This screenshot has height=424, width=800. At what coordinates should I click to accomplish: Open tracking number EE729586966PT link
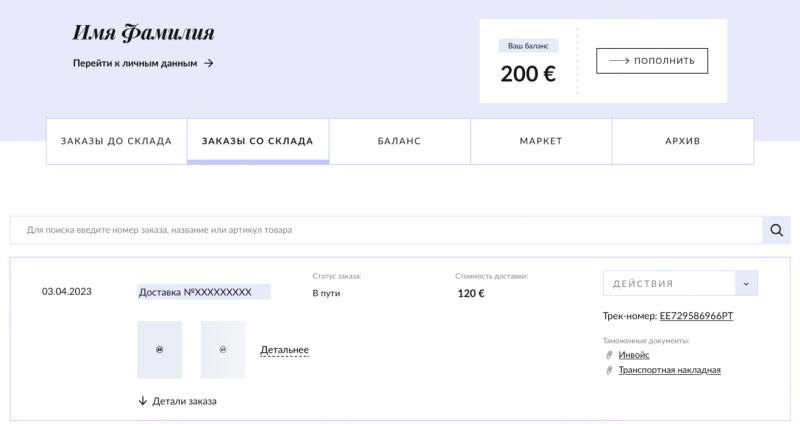tap(696, 316)
